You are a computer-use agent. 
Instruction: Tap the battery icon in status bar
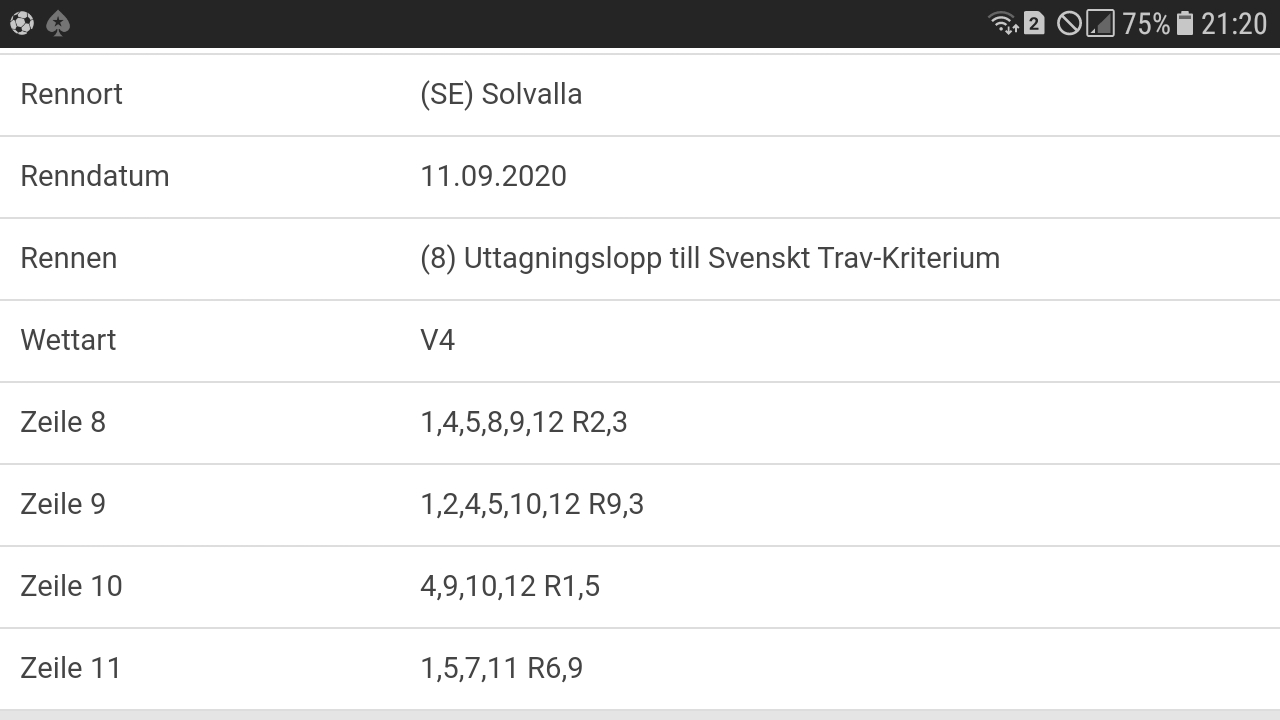click(1185, 23)
